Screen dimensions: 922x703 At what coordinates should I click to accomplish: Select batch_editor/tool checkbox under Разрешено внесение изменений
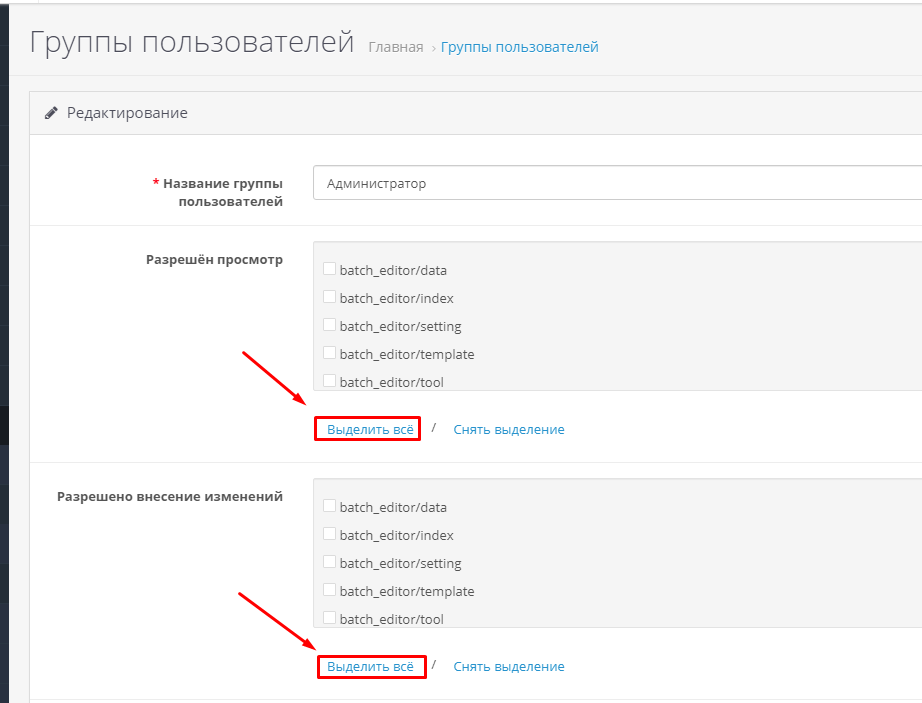click(x=329, y=618)
